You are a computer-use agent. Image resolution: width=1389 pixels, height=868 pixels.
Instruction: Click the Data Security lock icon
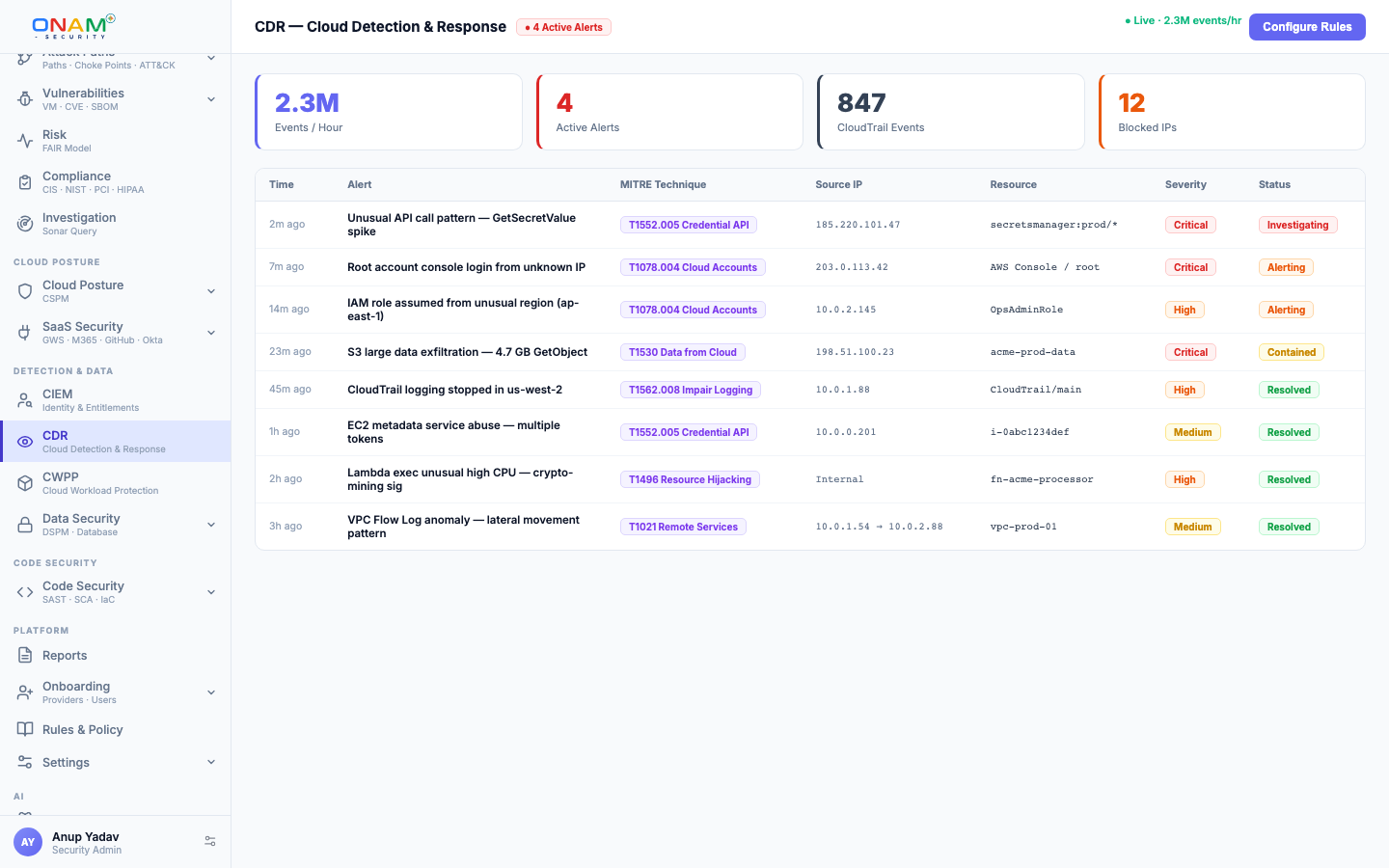point(25,525)
